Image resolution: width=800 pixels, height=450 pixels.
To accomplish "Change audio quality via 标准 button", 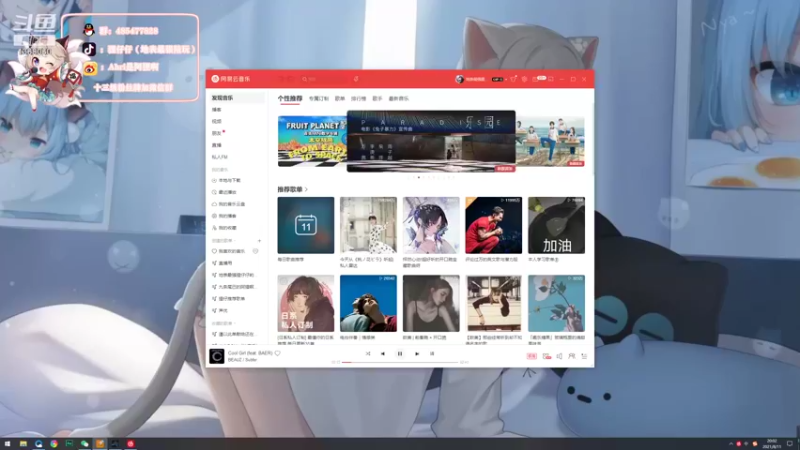I will 532,356.
